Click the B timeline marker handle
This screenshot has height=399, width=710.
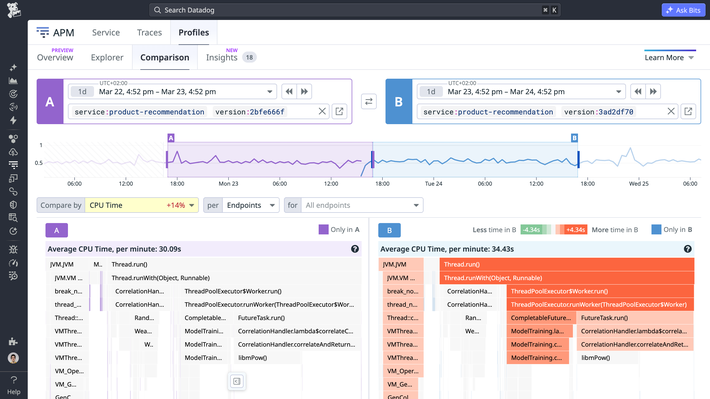point(574,138)
